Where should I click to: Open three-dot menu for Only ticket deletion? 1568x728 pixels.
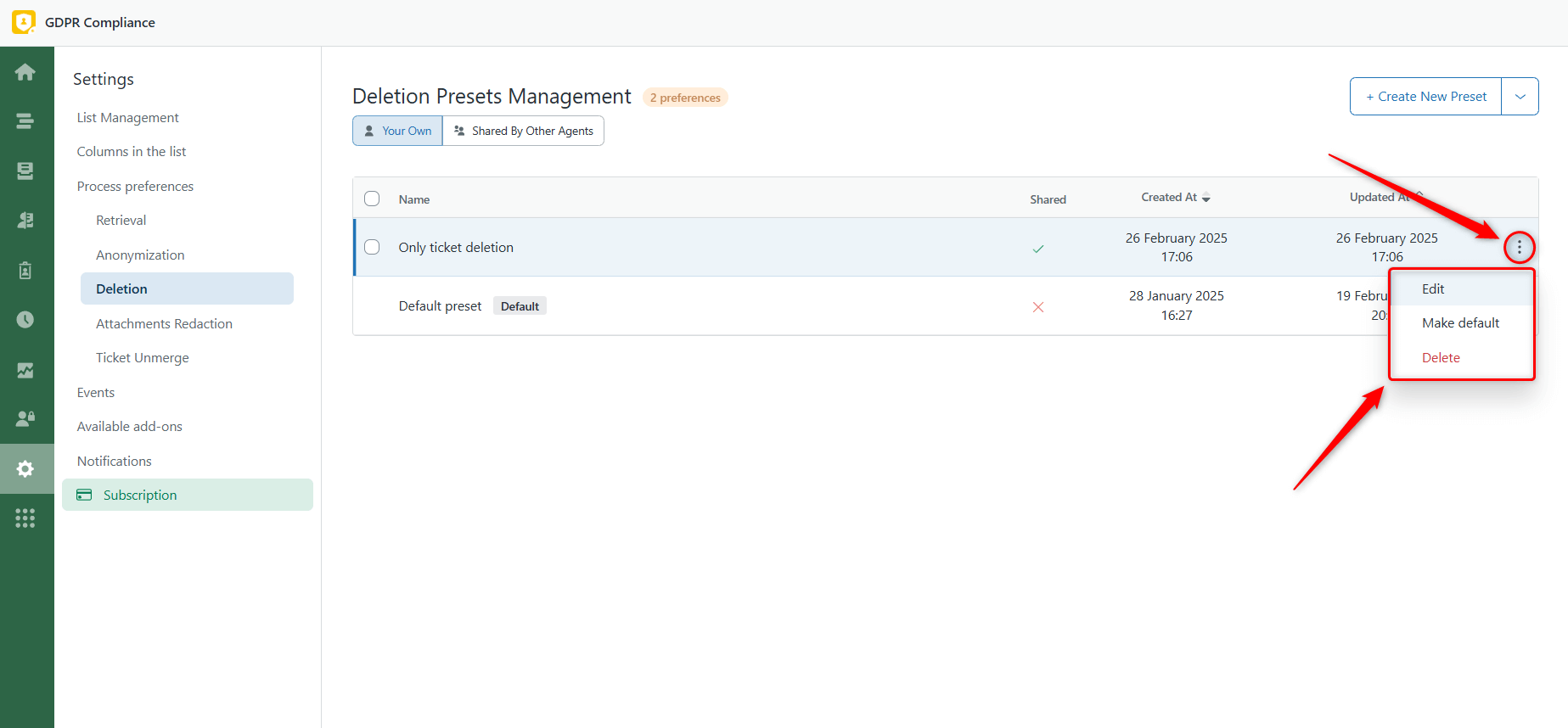coord(1519,248)
